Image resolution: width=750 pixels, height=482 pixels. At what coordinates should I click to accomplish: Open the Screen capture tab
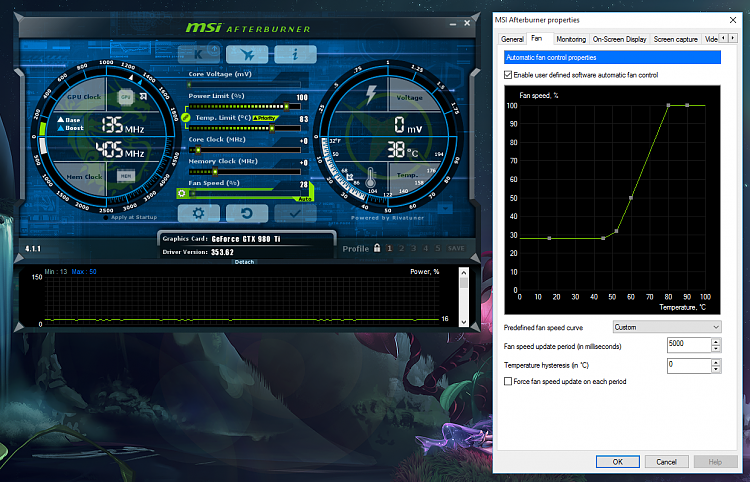coord(675,39)
